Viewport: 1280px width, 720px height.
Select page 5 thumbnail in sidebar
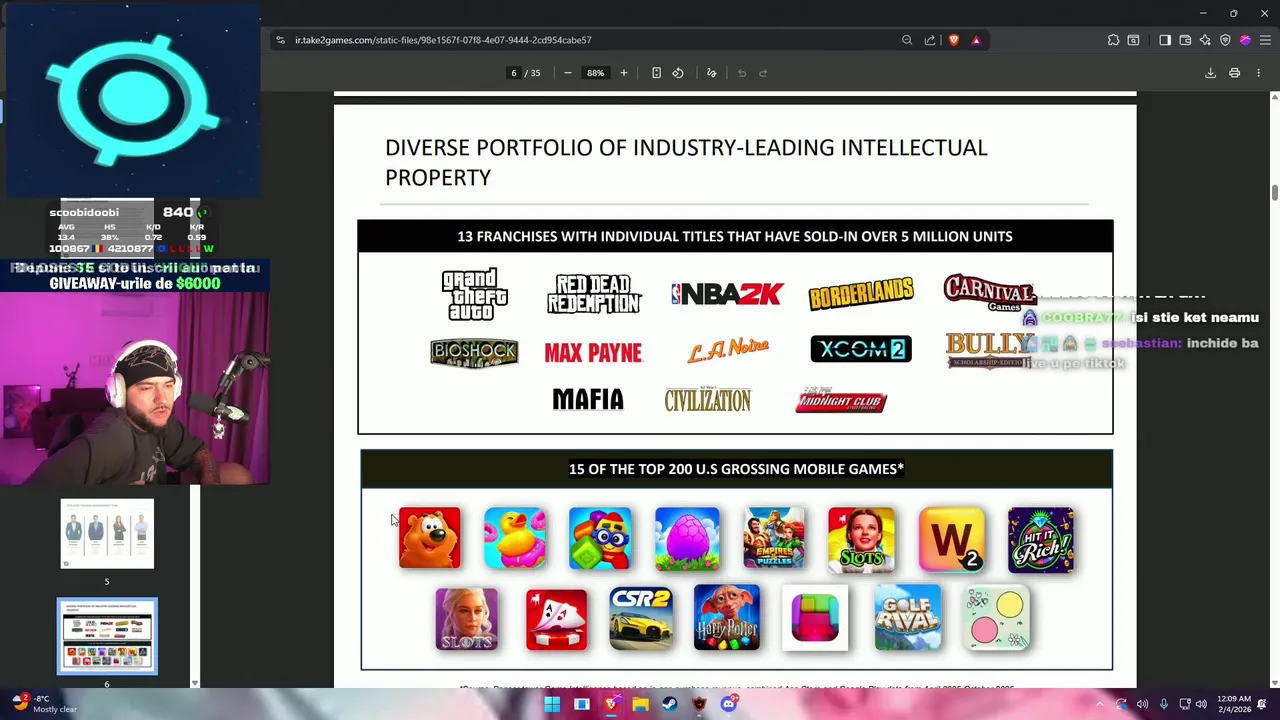(x=107, y=534)
